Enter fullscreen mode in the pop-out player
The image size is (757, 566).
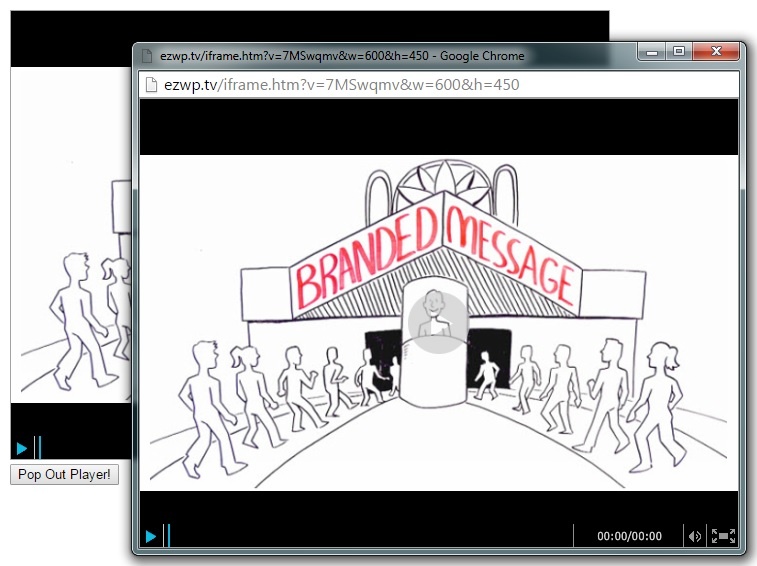tap(723, 537)
